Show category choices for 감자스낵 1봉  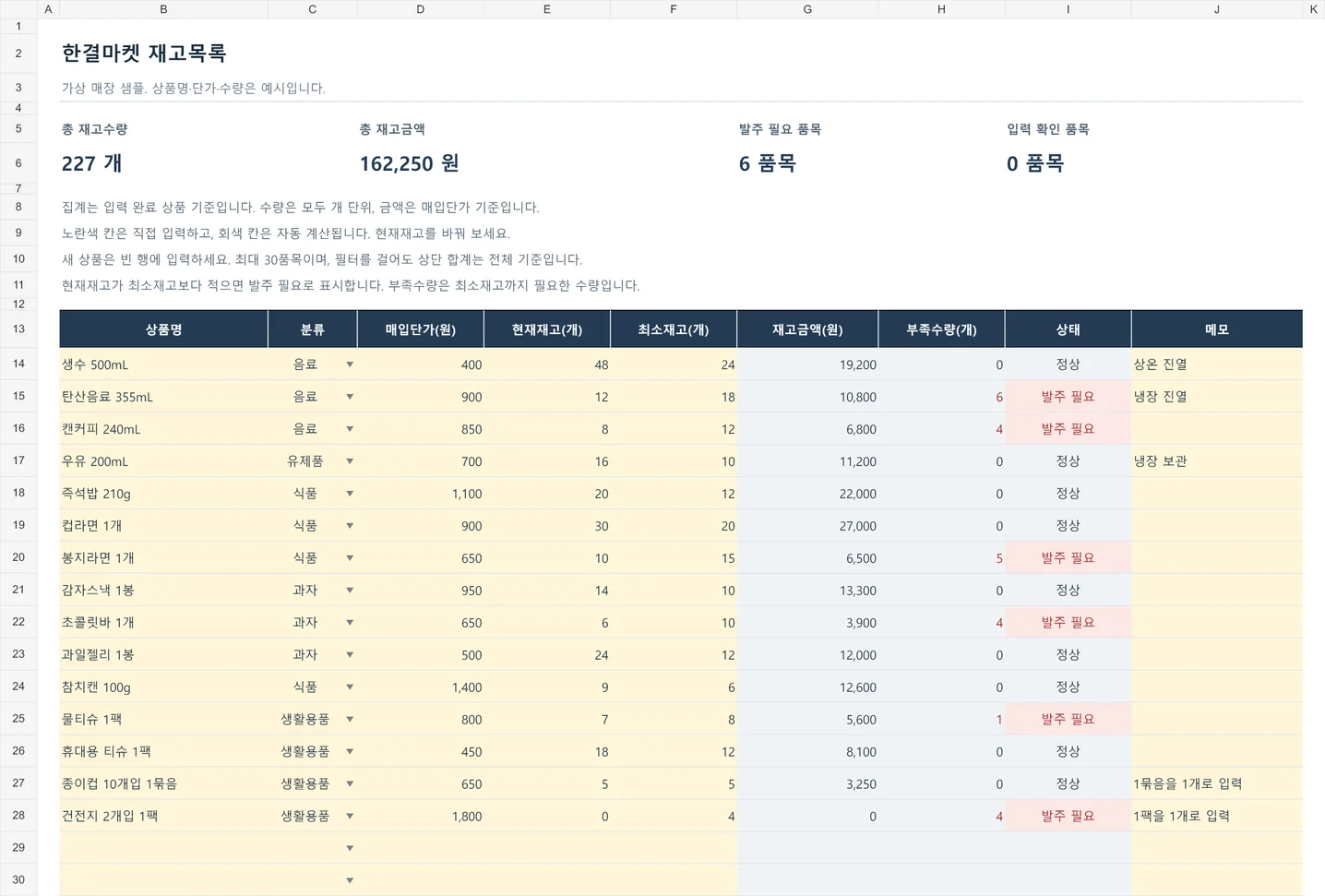point(350,591)
